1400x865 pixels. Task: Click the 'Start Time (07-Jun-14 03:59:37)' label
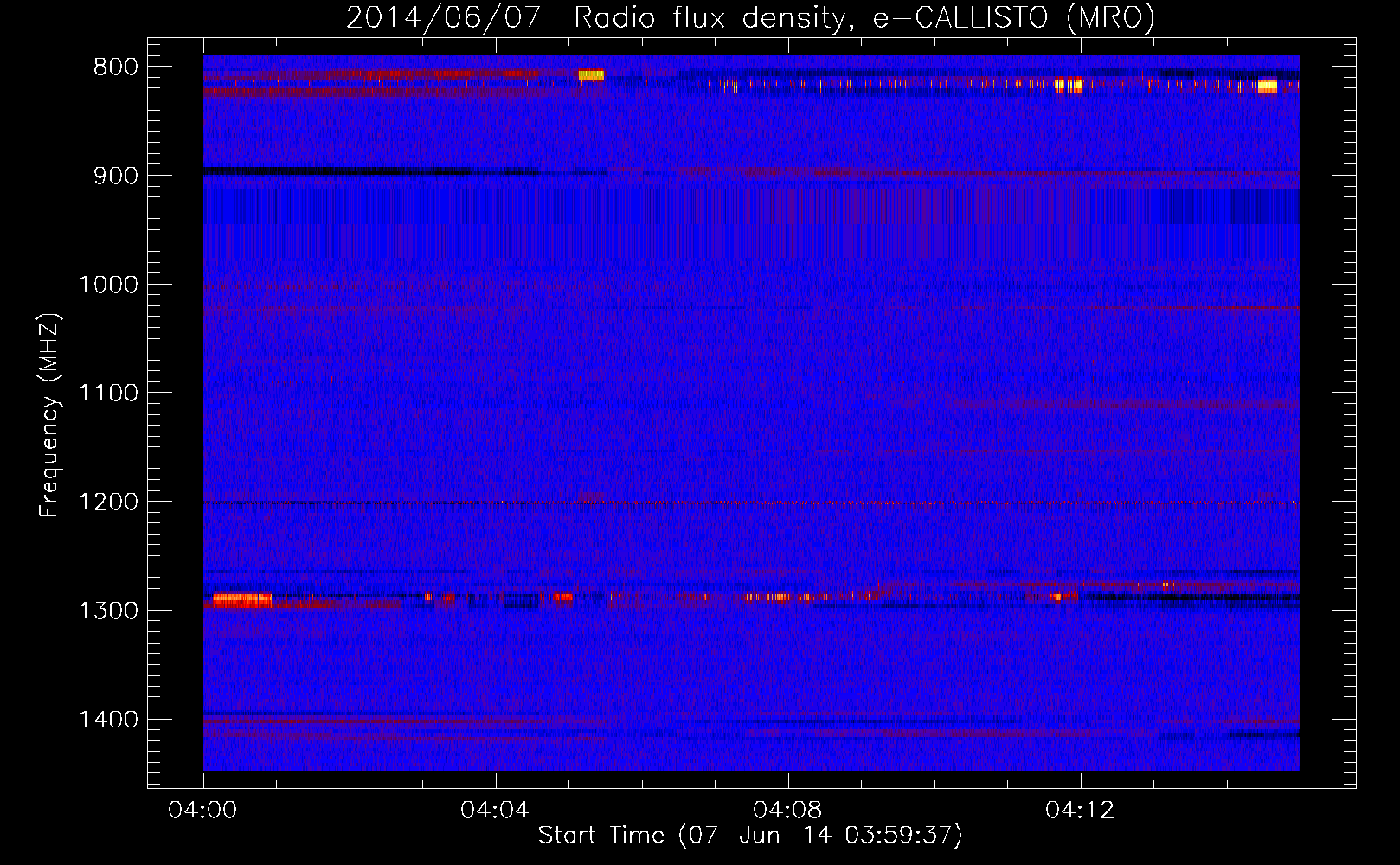pyautogui.click(x=750, y=836)
